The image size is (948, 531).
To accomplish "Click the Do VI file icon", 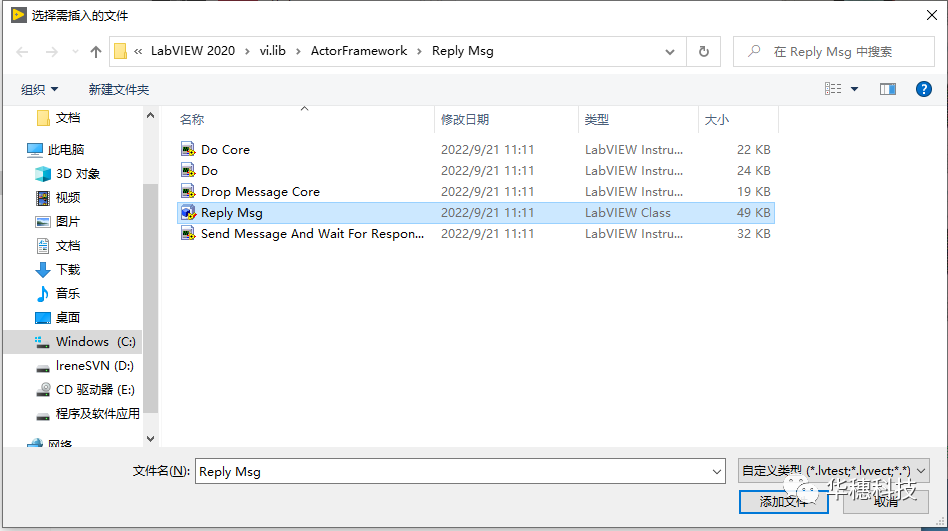I will click(188, 171).
